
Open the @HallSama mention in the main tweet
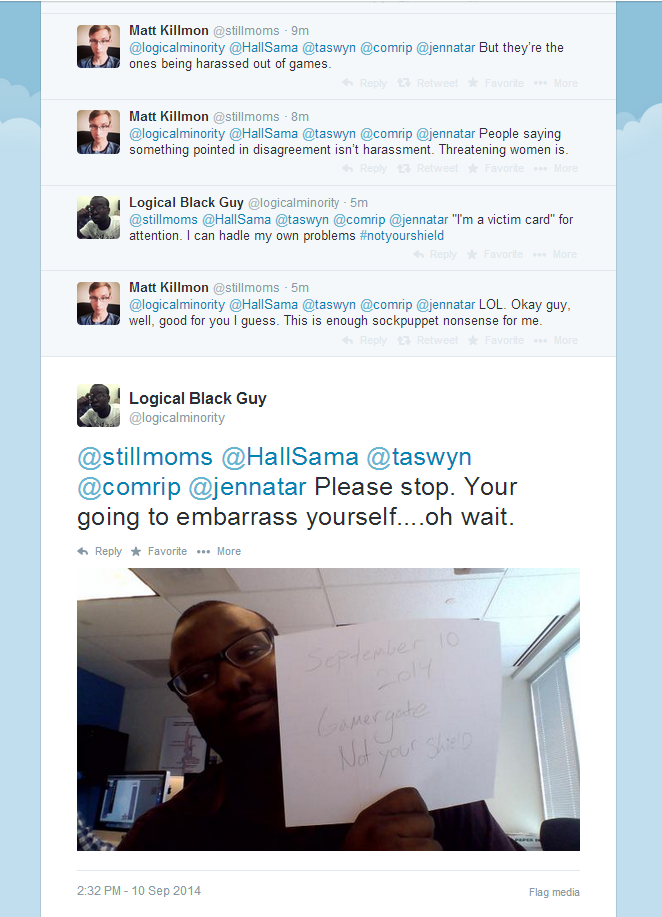(289, 457)
